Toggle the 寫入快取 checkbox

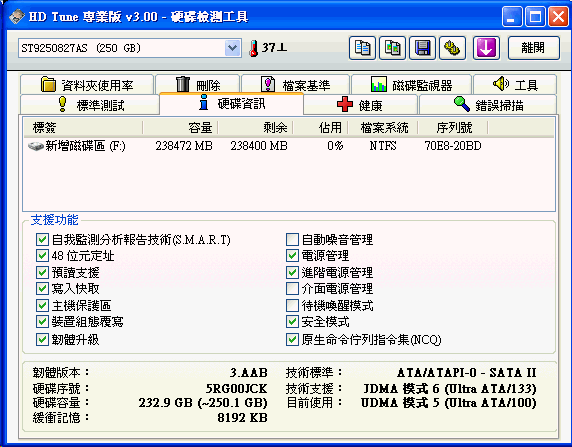click(42, 289)
